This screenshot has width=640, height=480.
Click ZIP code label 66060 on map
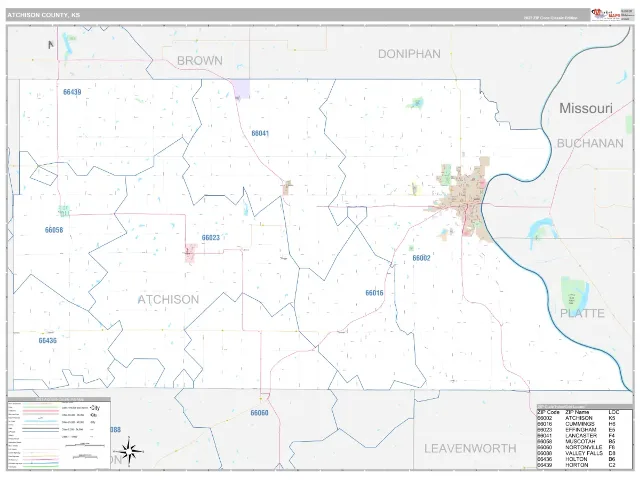pos(260,413)
